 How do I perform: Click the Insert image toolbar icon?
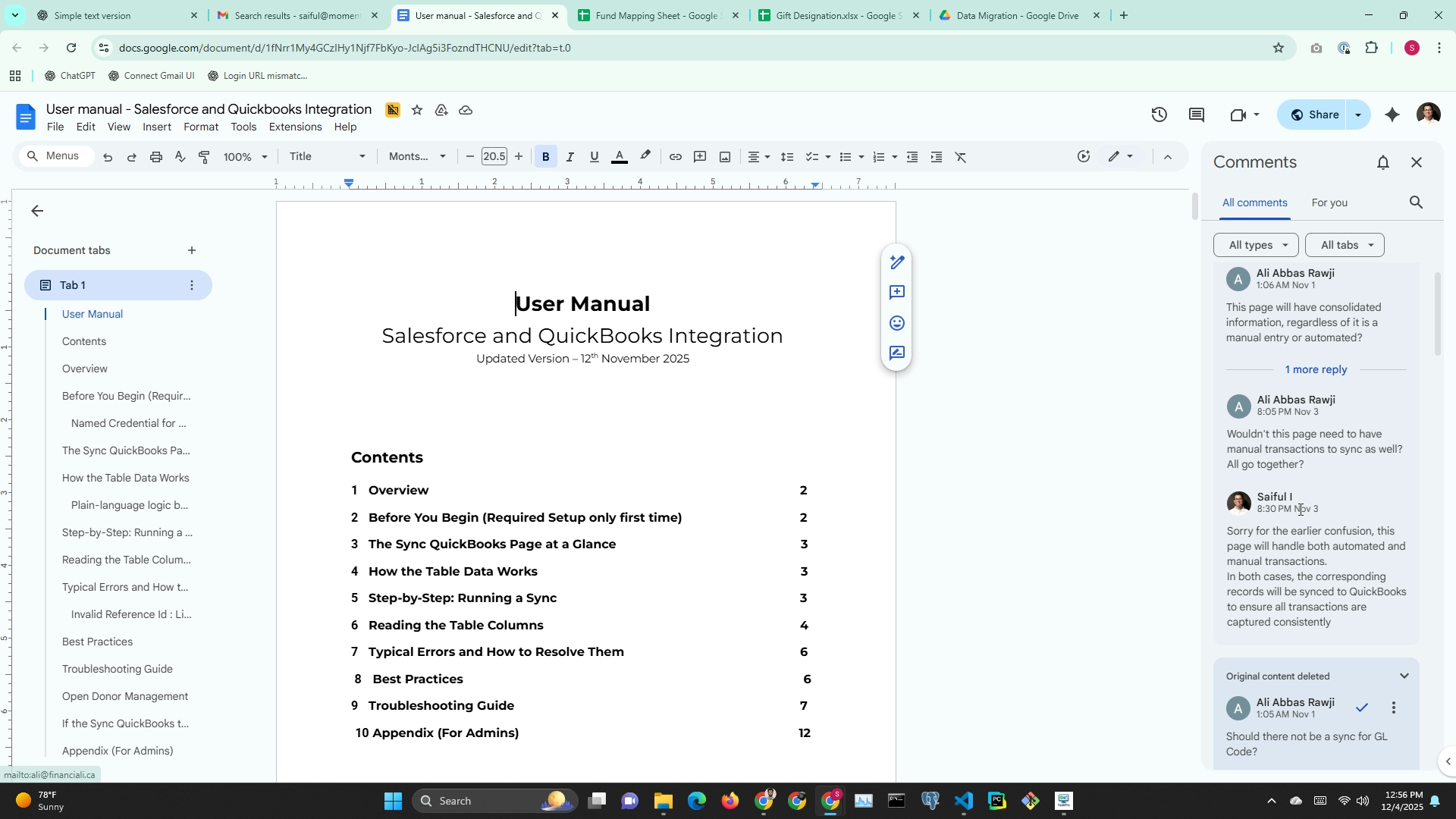pyautogui.click(x=725, y=157)
